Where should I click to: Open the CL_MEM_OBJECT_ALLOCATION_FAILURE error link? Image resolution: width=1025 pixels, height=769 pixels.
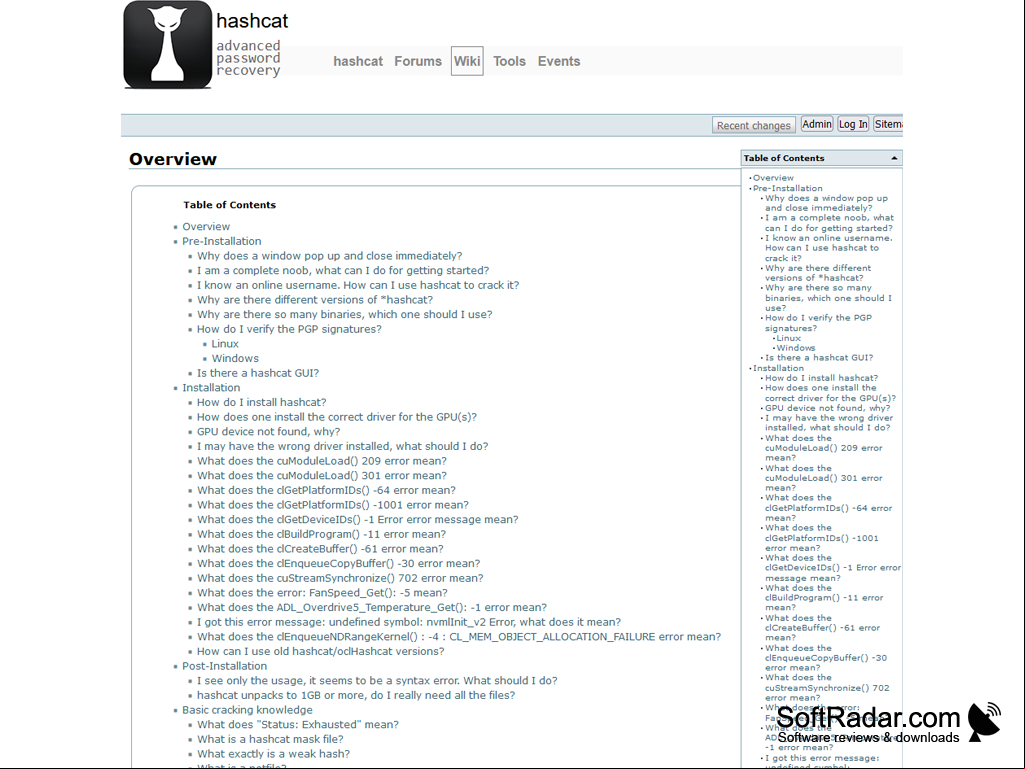point(459,637)
